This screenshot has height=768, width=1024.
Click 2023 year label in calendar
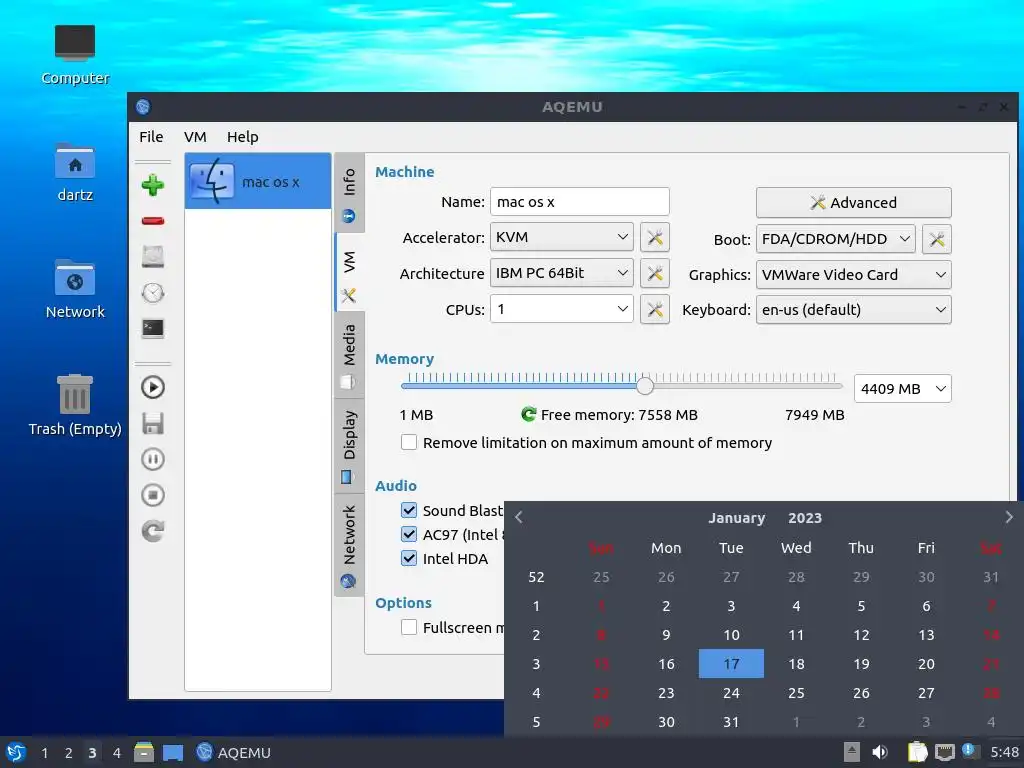coord(805,518)
